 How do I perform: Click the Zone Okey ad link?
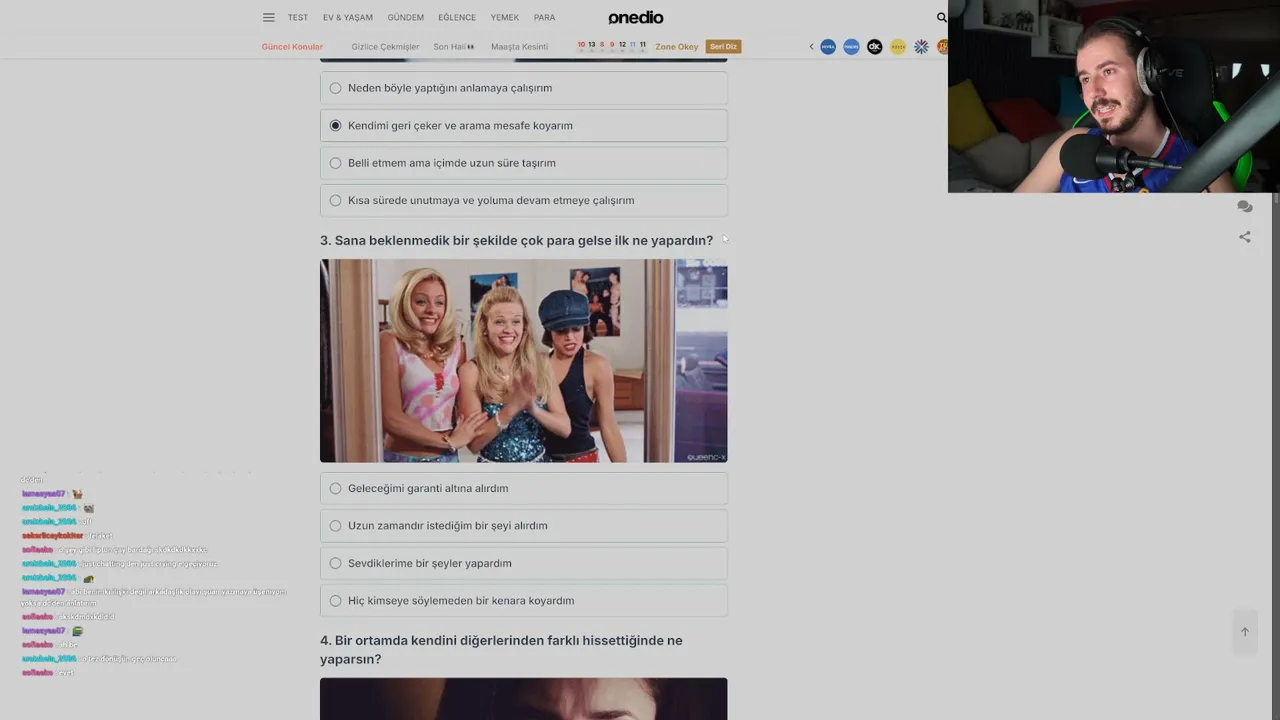(x=677, y=47)
